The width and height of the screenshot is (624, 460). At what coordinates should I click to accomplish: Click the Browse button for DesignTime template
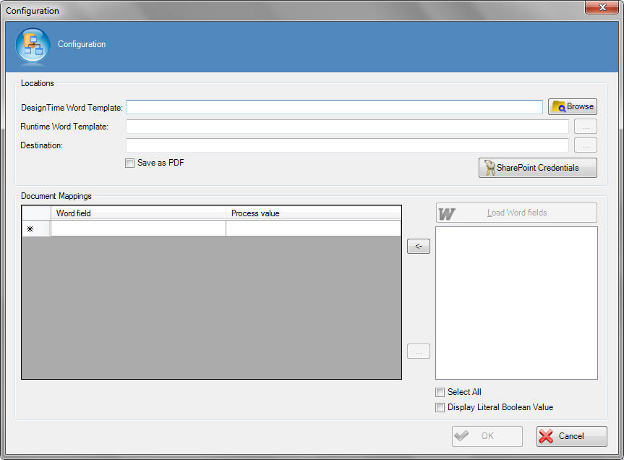(572, 106)
